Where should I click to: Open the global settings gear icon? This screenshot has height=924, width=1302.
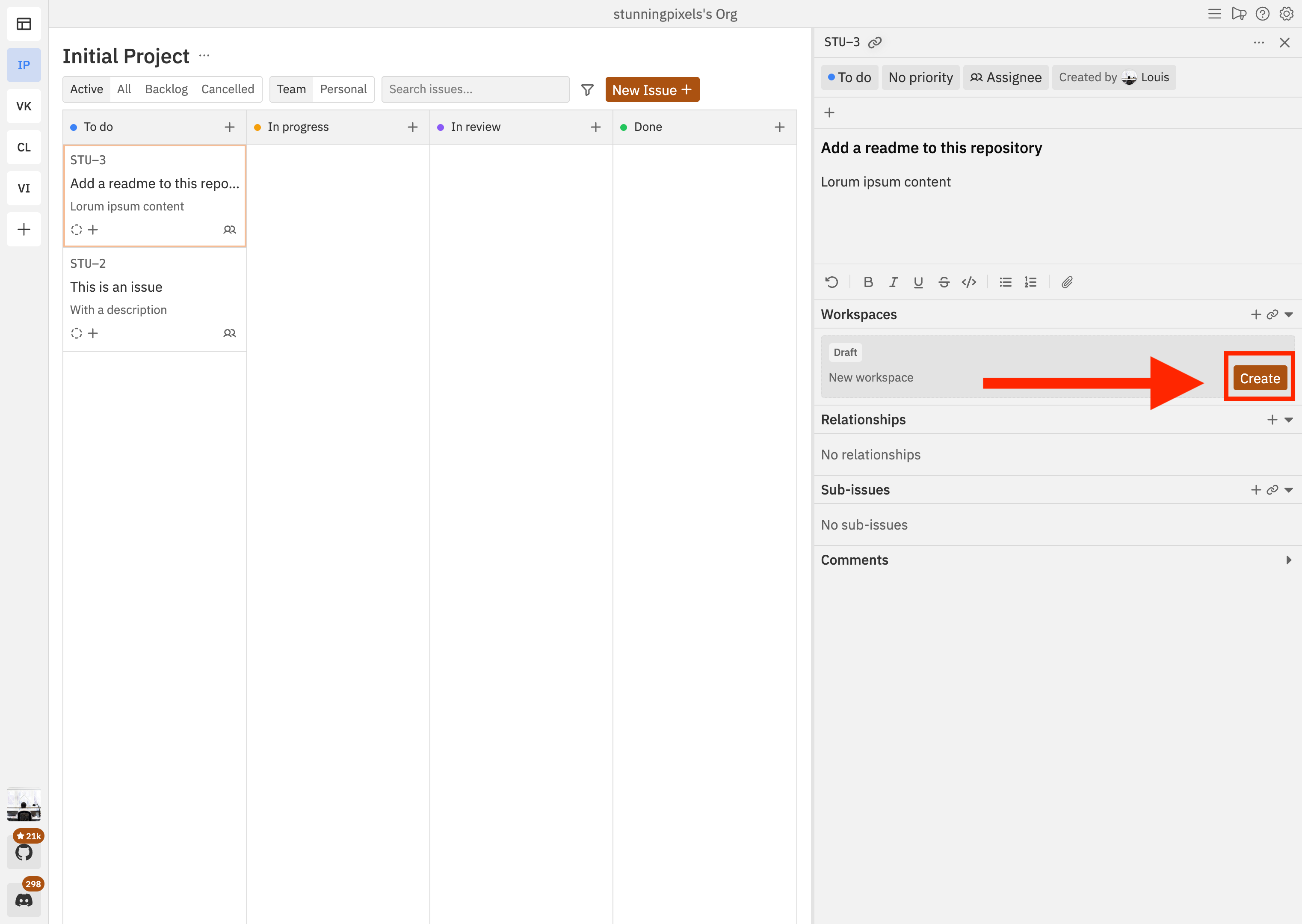(x=1286, y=13)
